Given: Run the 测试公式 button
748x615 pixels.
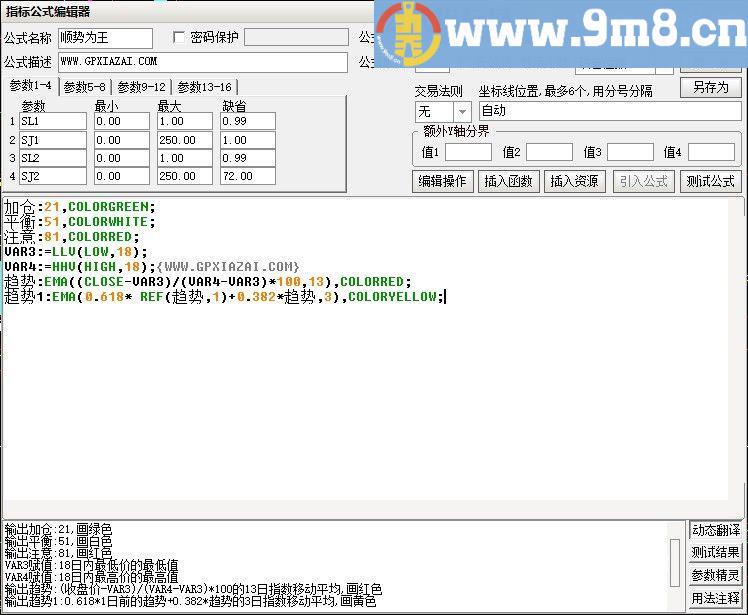Looking at the screenshot, I should coord(710,181).
